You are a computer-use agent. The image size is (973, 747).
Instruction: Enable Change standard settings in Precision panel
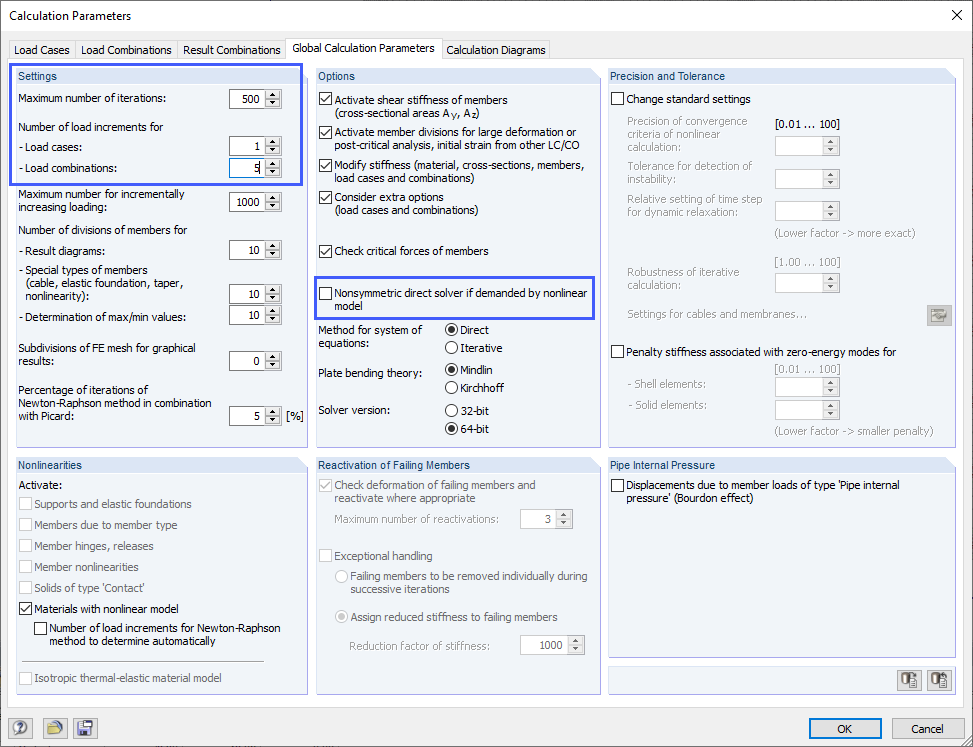pos(617,98)
